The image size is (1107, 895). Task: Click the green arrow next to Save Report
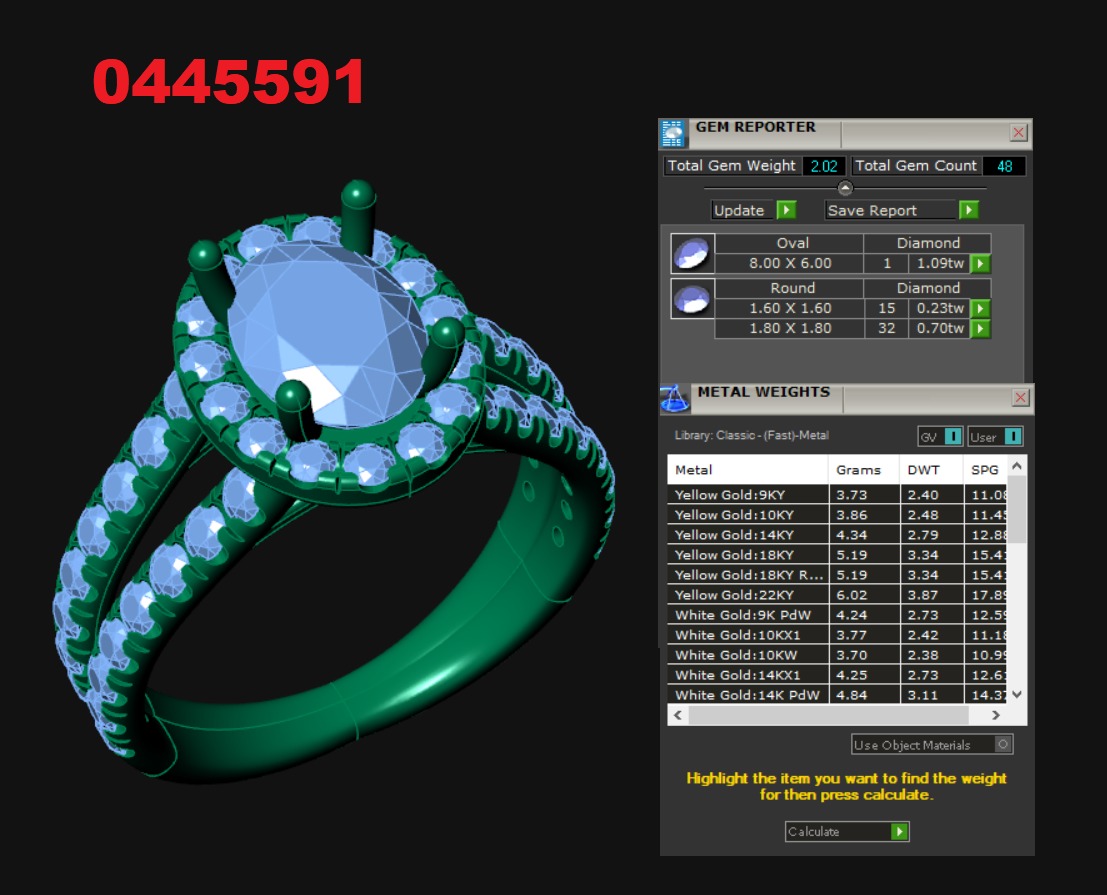pos(969,210)
